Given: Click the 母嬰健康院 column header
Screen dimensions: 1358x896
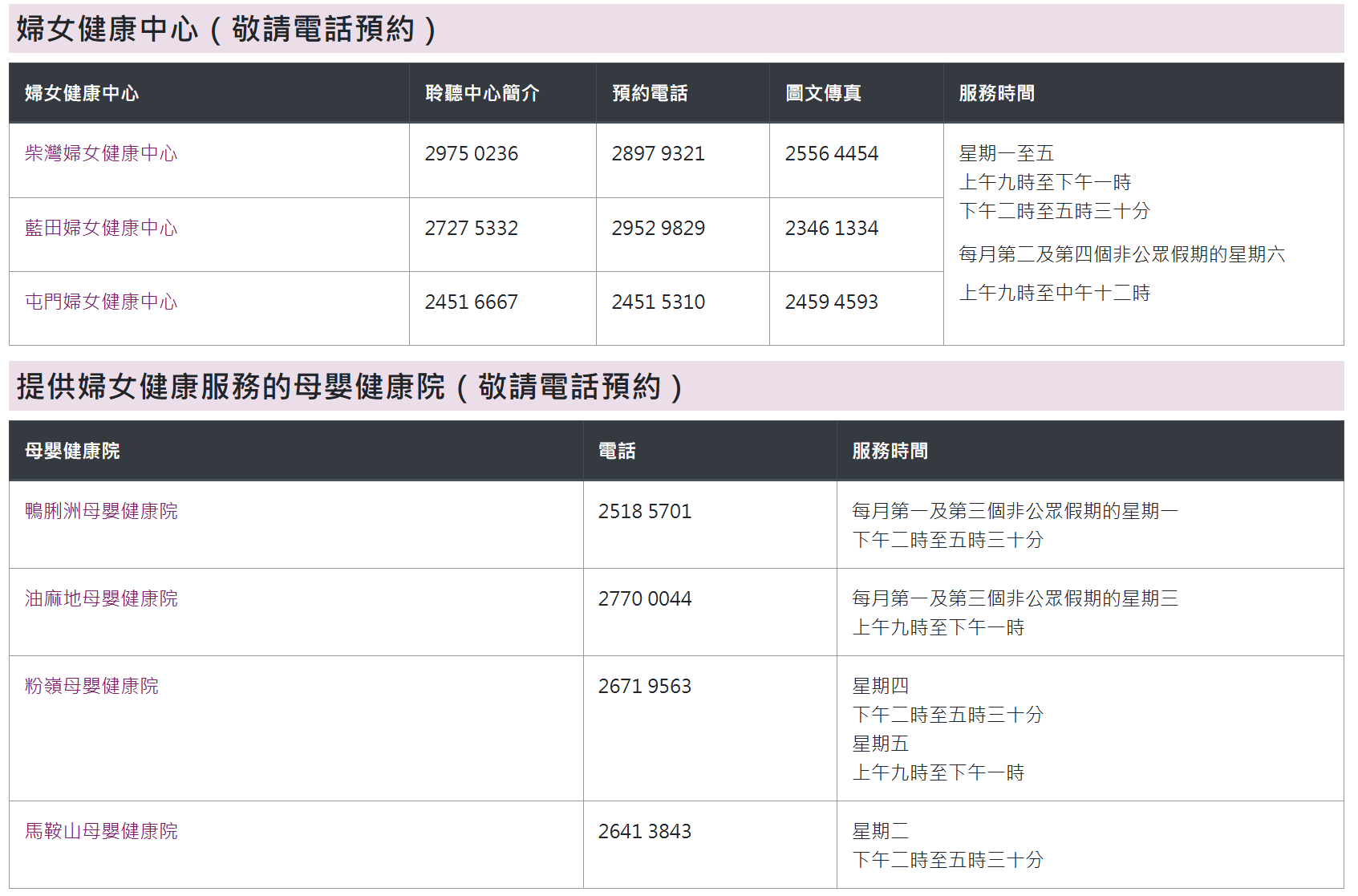Looking at the screenshot, I should 72,451.
